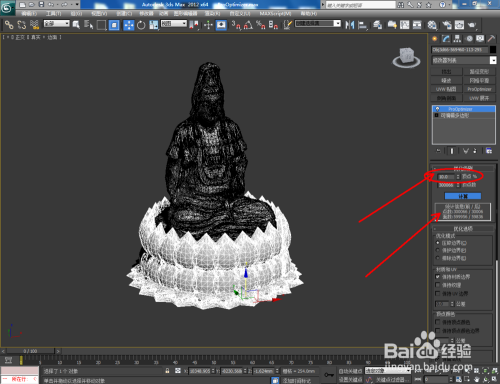Viewport: 500px width, 384px height.
Task: Open the Create command panel tab
Action: point(435,39)
